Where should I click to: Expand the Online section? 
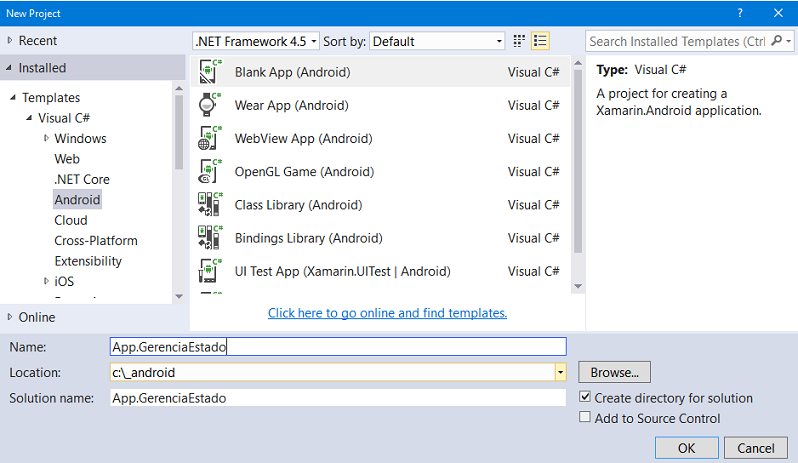[10, 317]
